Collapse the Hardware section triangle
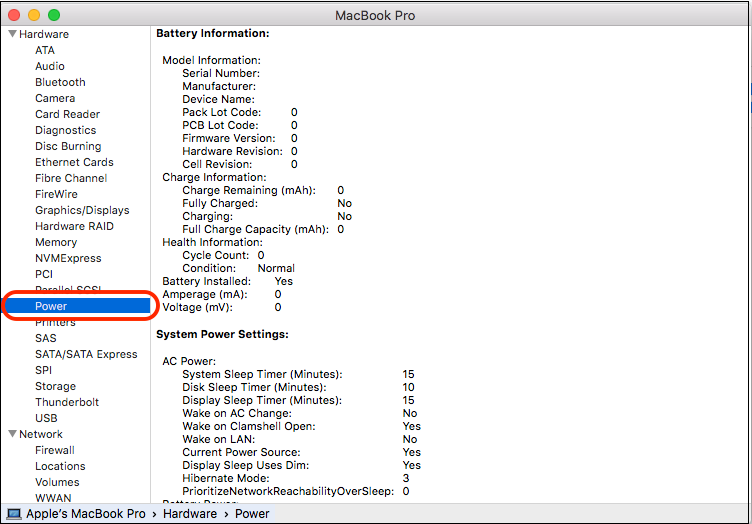Viewport: 752px width, 524px height. point(12,34)
